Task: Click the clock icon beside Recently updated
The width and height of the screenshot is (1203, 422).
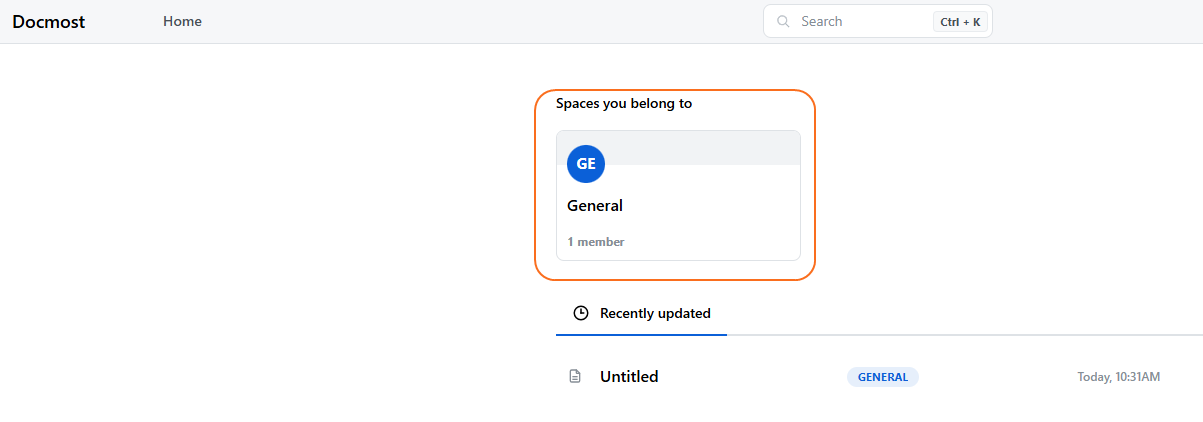Action: coord(580,314)
